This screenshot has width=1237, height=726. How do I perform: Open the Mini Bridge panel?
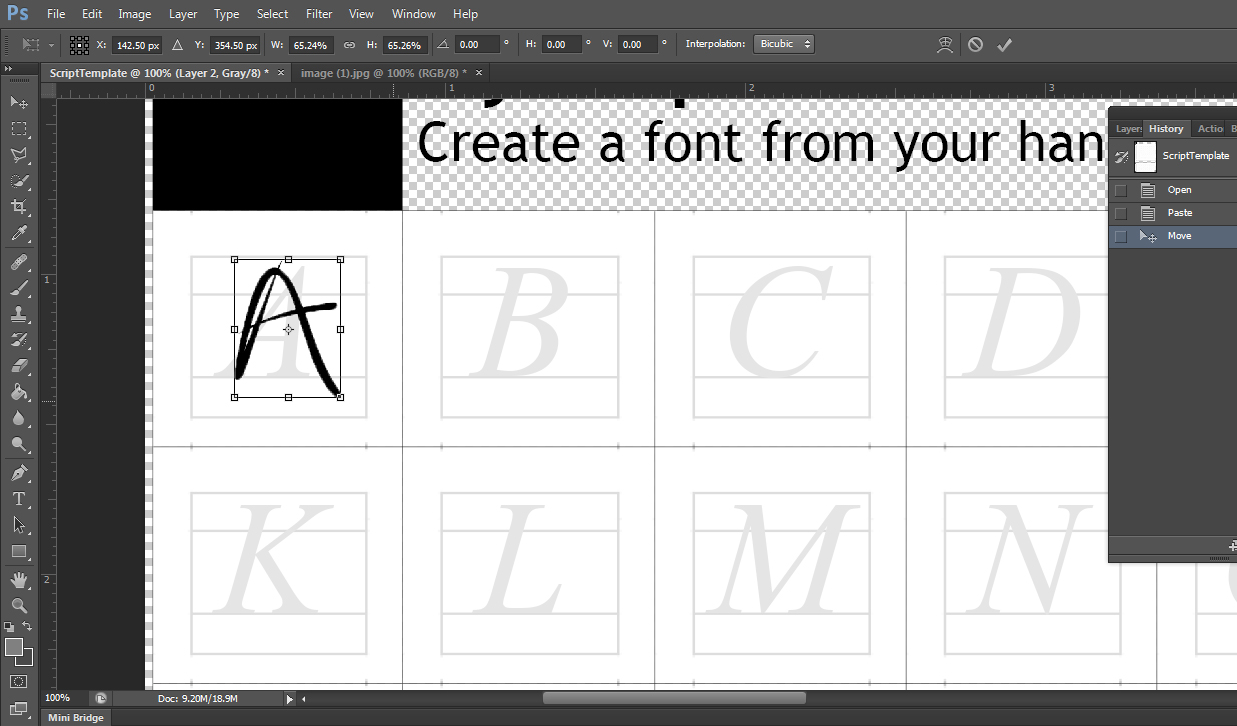75,717
